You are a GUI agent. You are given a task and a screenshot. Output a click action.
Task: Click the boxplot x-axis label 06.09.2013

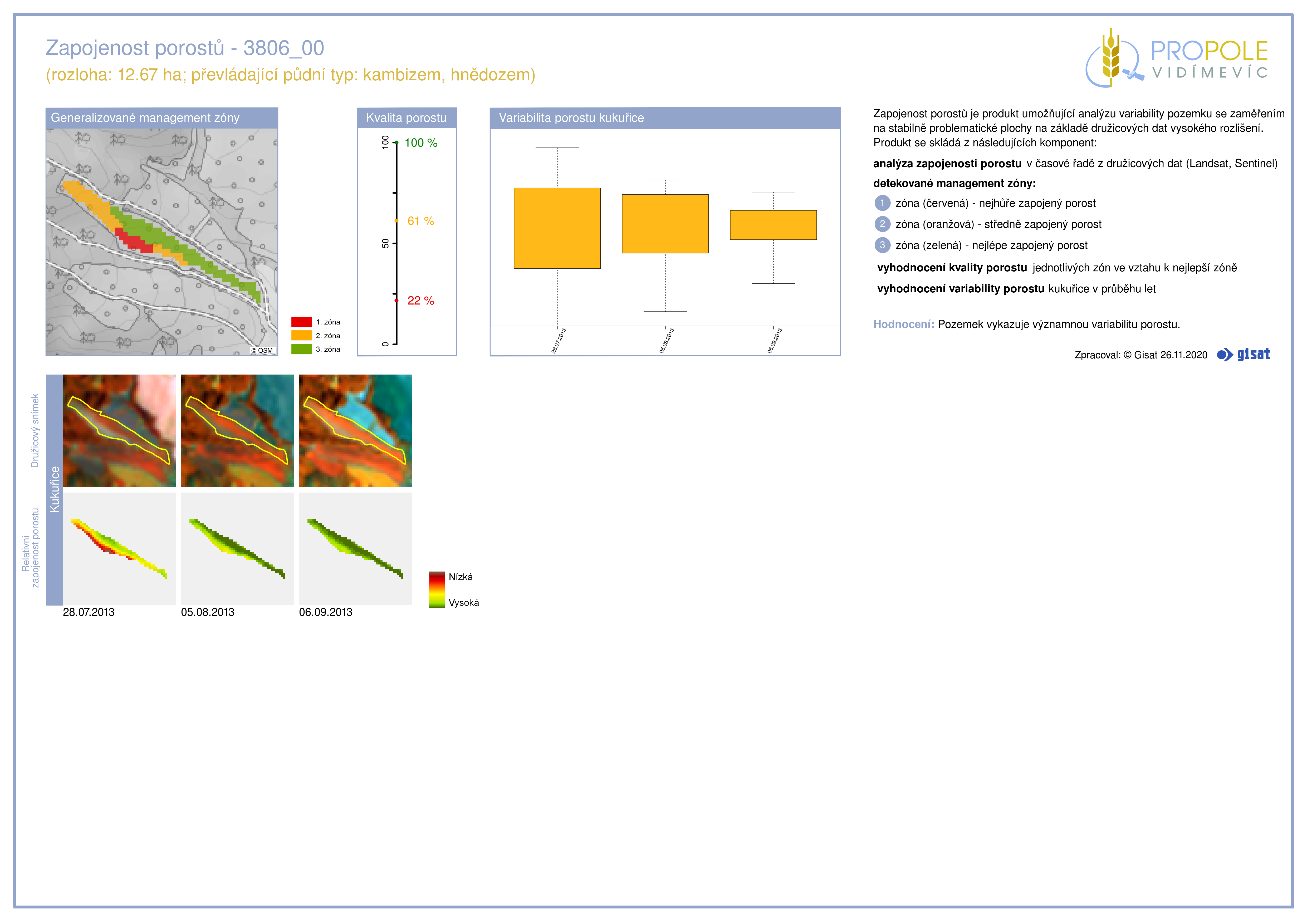tap(774, 341)
